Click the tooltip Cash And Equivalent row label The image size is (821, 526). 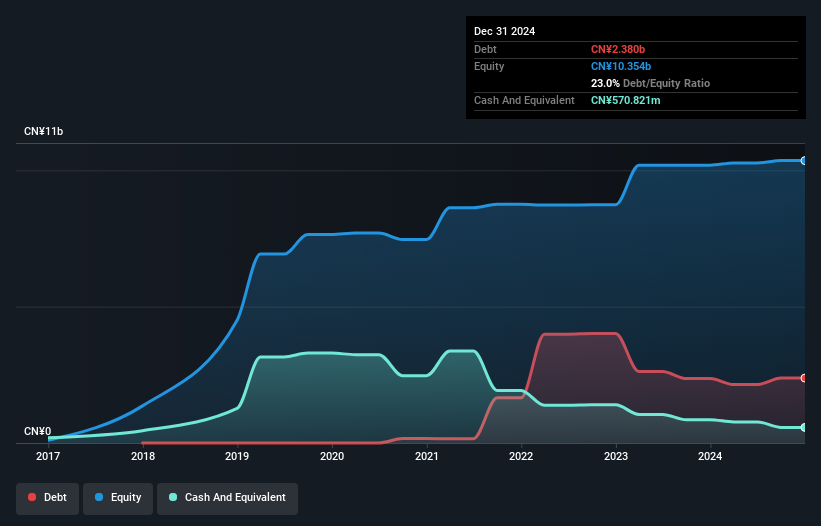point(524,100)
